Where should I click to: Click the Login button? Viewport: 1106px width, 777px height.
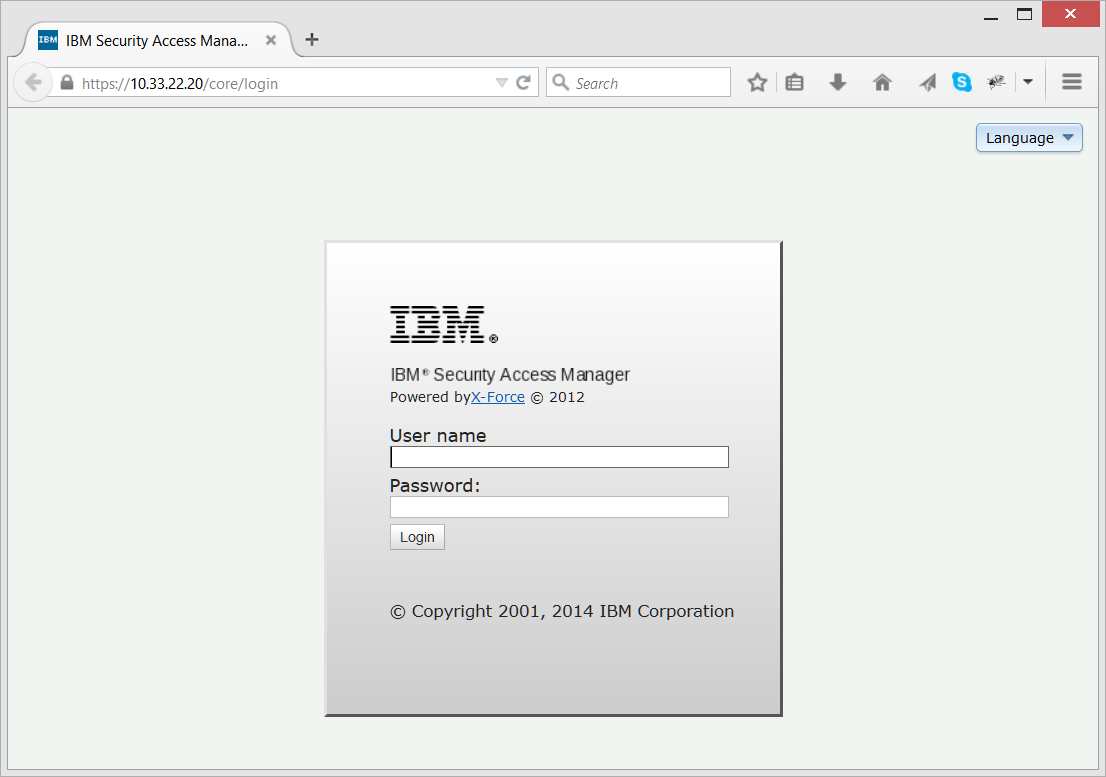(417, 536)
